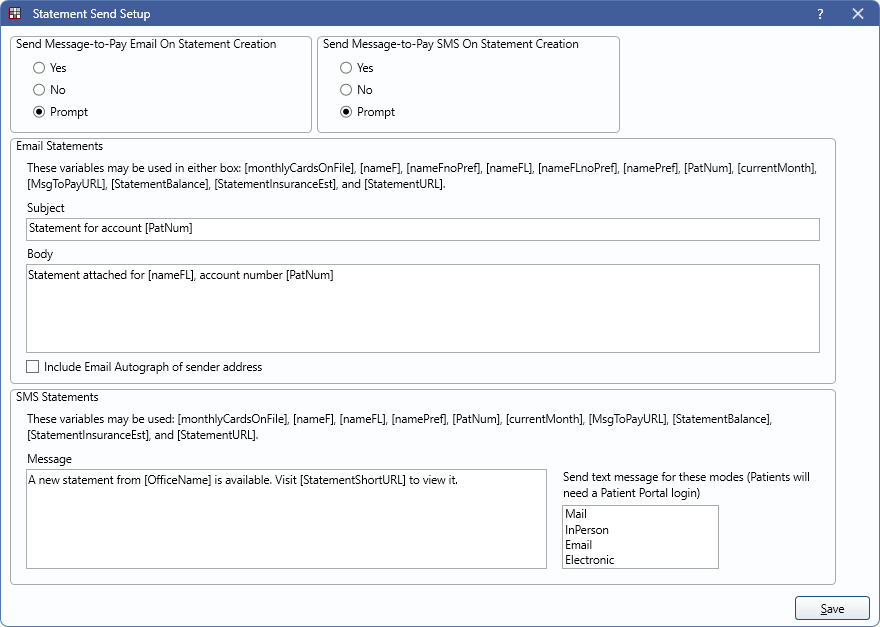Close the Statement Send Setup window
Image resolution: width=880 pixels, height=627 pixels.
pos(857,14)
